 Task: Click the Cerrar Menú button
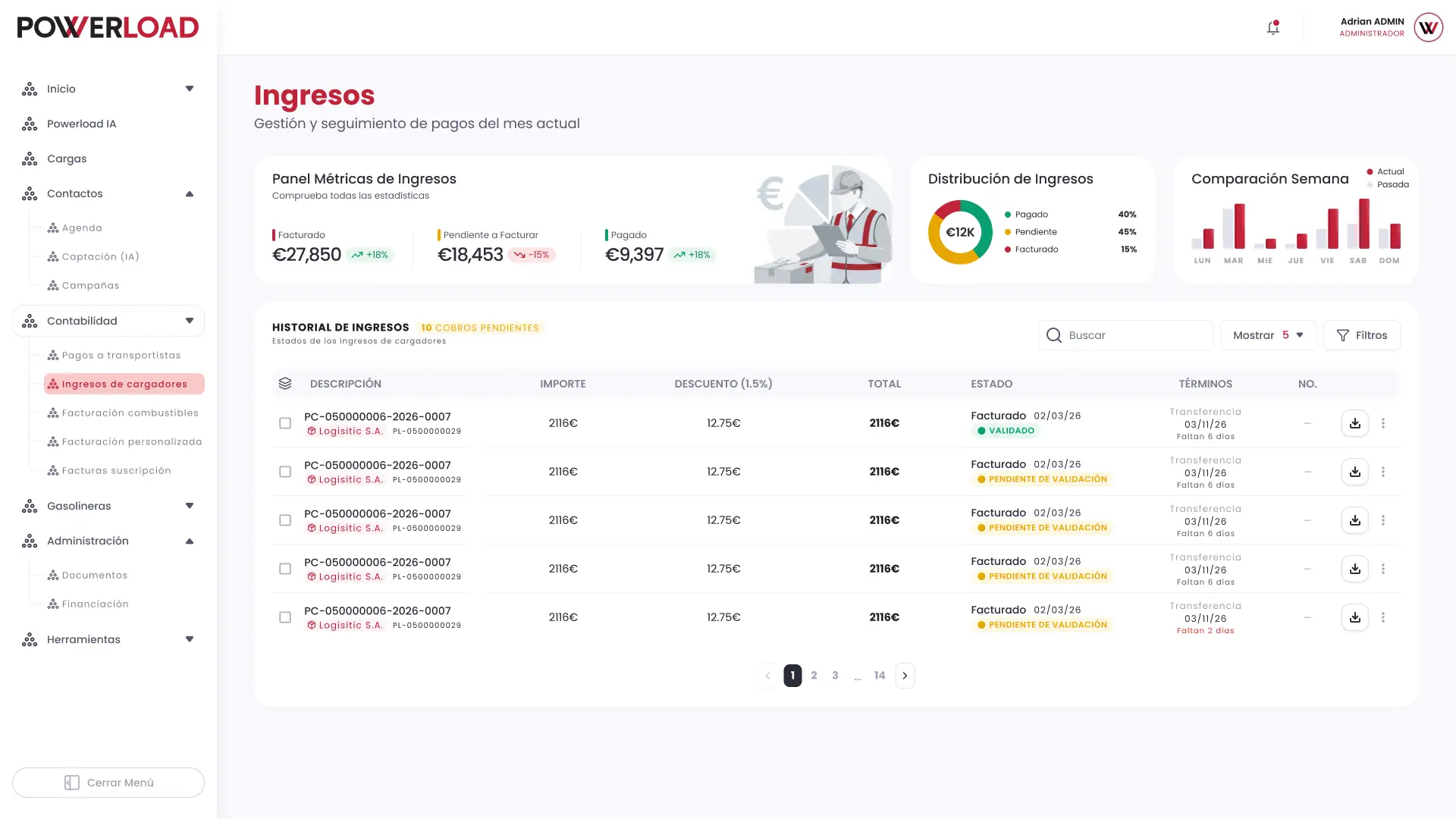108,783
